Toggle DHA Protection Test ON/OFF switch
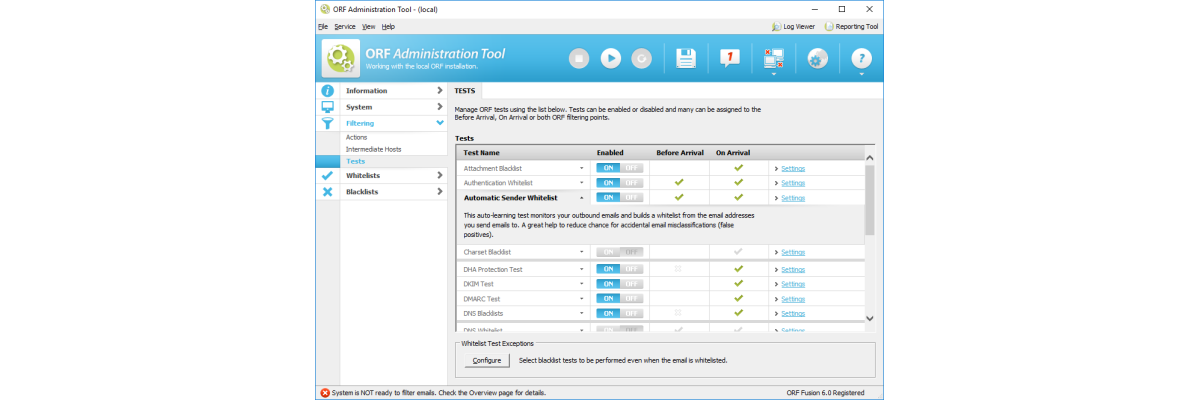This screenshot has width=1200, height=400. pos(619,269)
